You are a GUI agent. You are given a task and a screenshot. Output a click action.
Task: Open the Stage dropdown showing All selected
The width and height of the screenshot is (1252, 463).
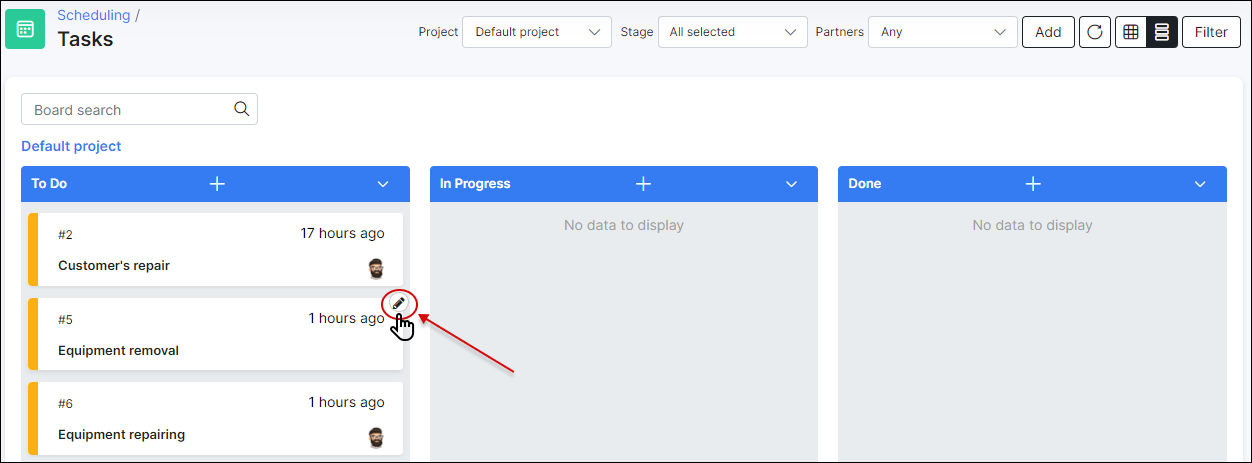[732, 32]
